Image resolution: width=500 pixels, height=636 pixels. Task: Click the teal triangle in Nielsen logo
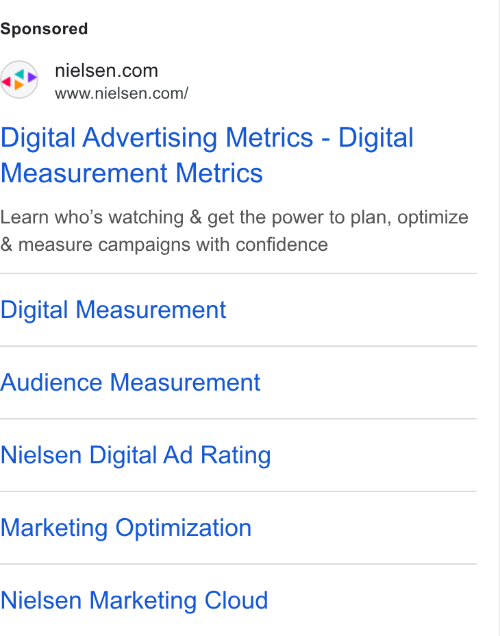click(19, 74)
